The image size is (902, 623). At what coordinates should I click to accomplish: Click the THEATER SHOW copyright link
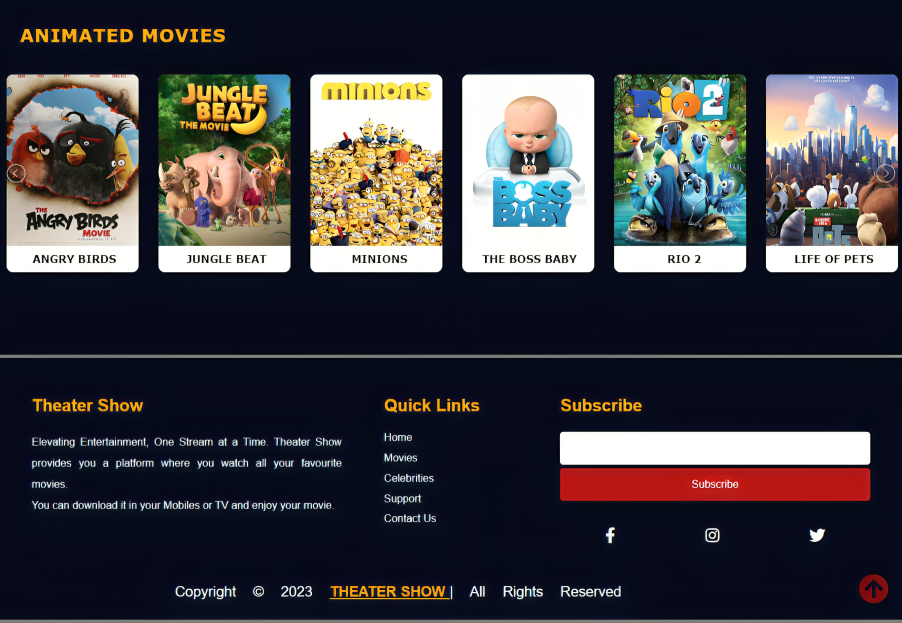(x=388, y=592)
